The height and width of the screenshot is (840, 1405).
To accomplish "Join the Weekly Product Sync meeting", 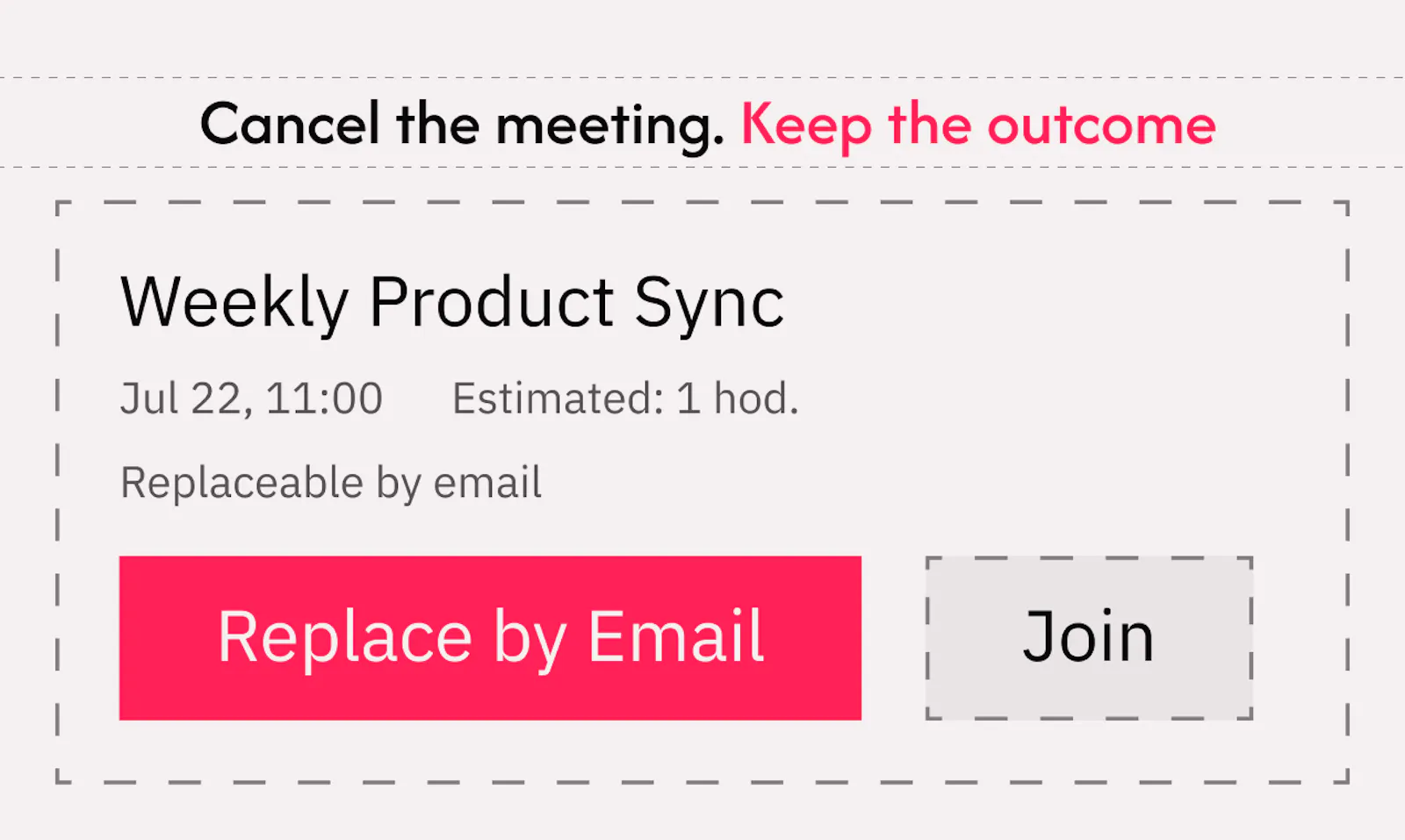I will tap(1089, 638).
